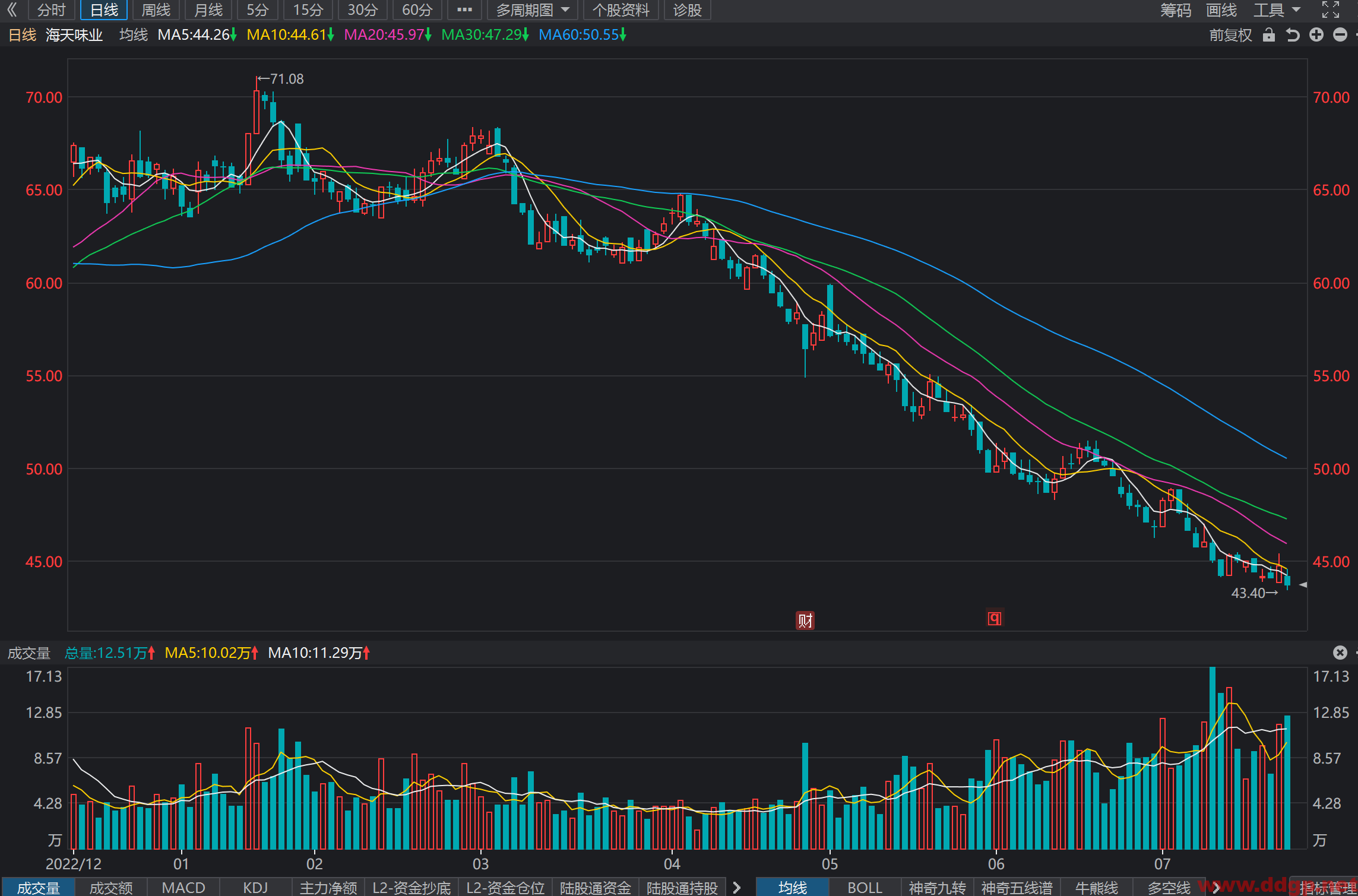Click the 总量:12.51万 volume label
1358x896 pixels.
[x=110, y=653]
